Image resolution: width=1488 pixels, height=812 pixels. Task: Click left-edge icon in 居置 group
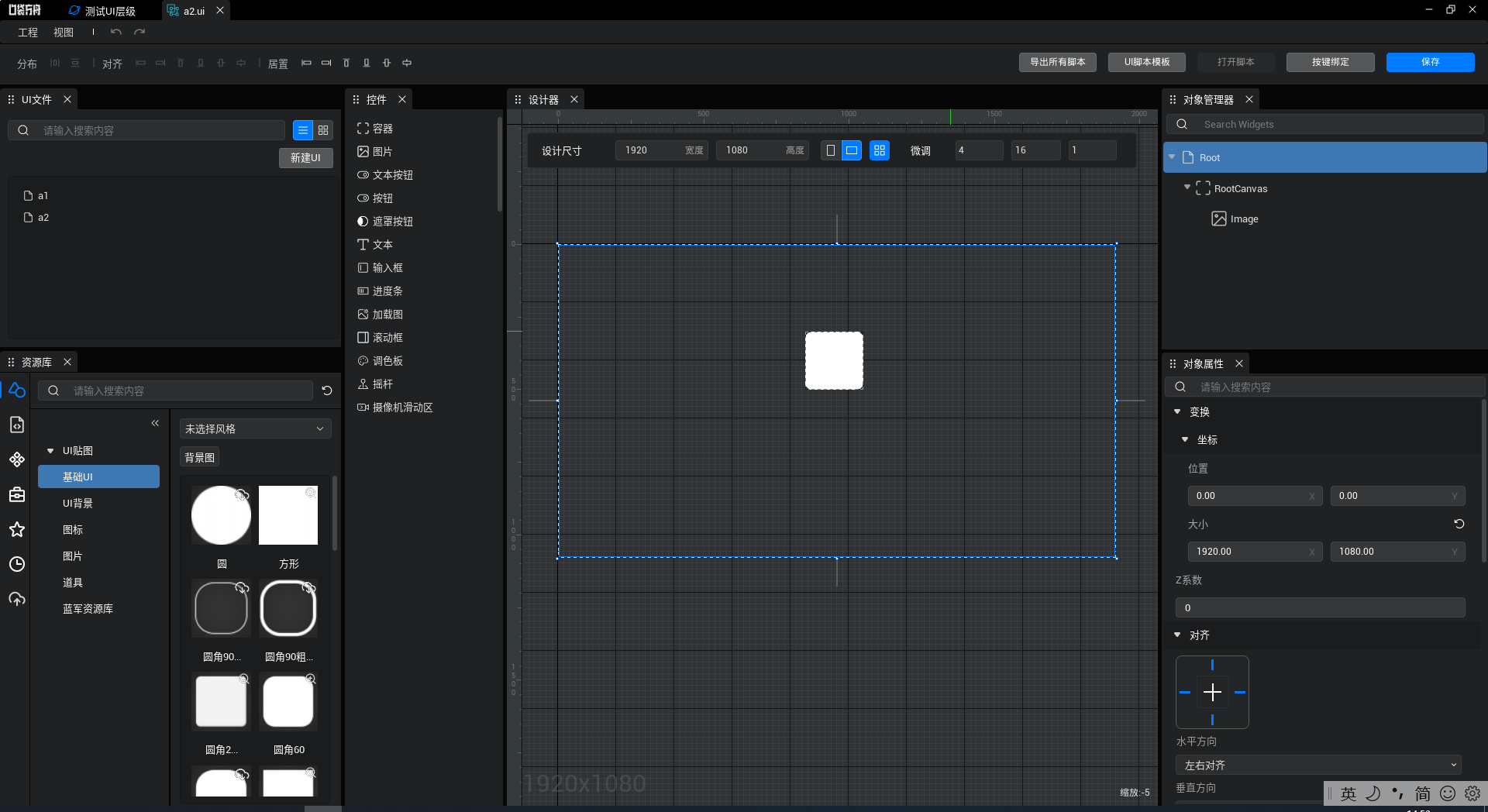click(x=306, y=63)
